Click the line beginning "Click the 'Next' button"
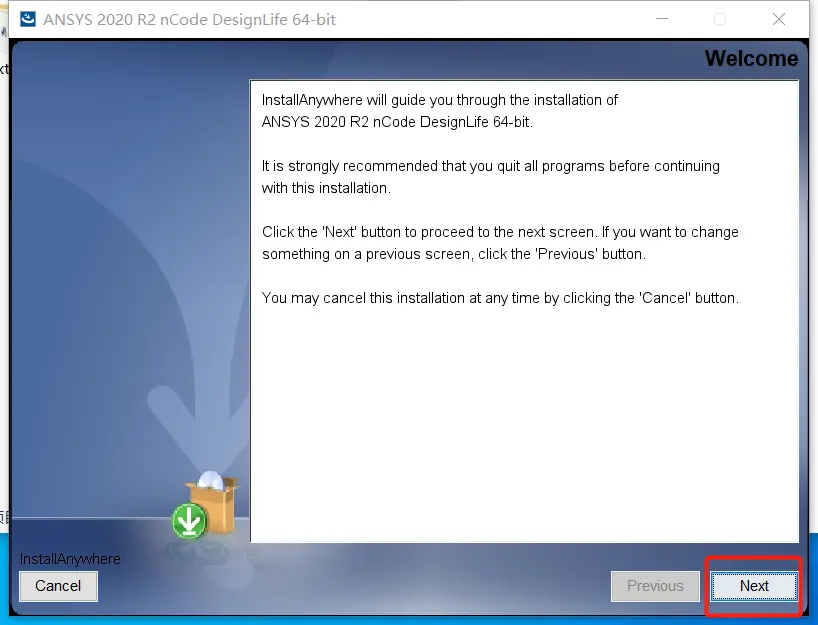The image size is (818, 625). [500, 232]
